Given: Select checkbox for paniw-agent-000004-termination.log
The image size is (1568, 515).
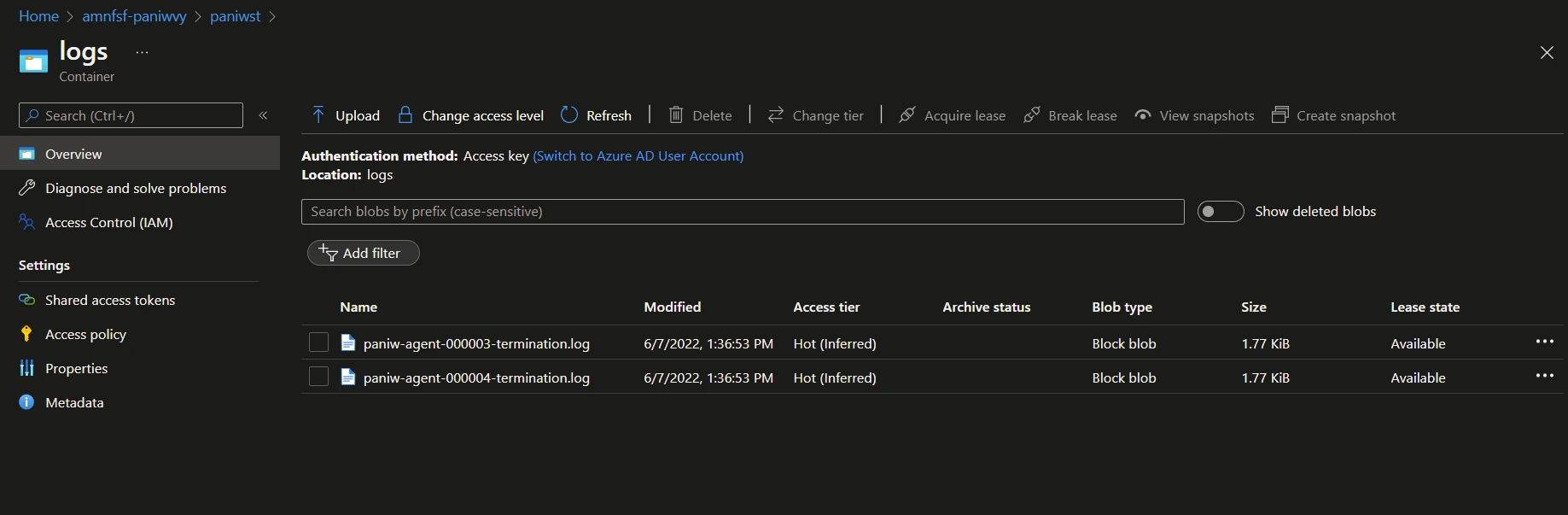Looking at the screenshot, I should (x=318, y=377).
